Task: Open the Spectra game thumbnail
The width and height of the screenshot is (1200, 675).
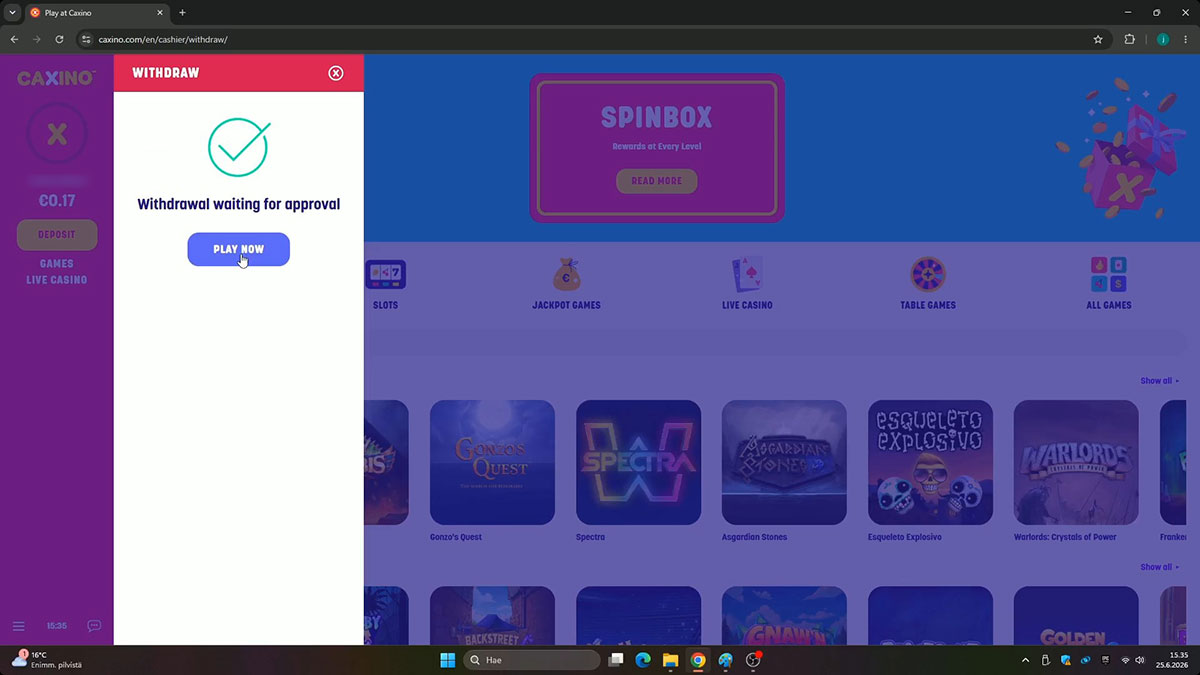Action: (638, 462)
